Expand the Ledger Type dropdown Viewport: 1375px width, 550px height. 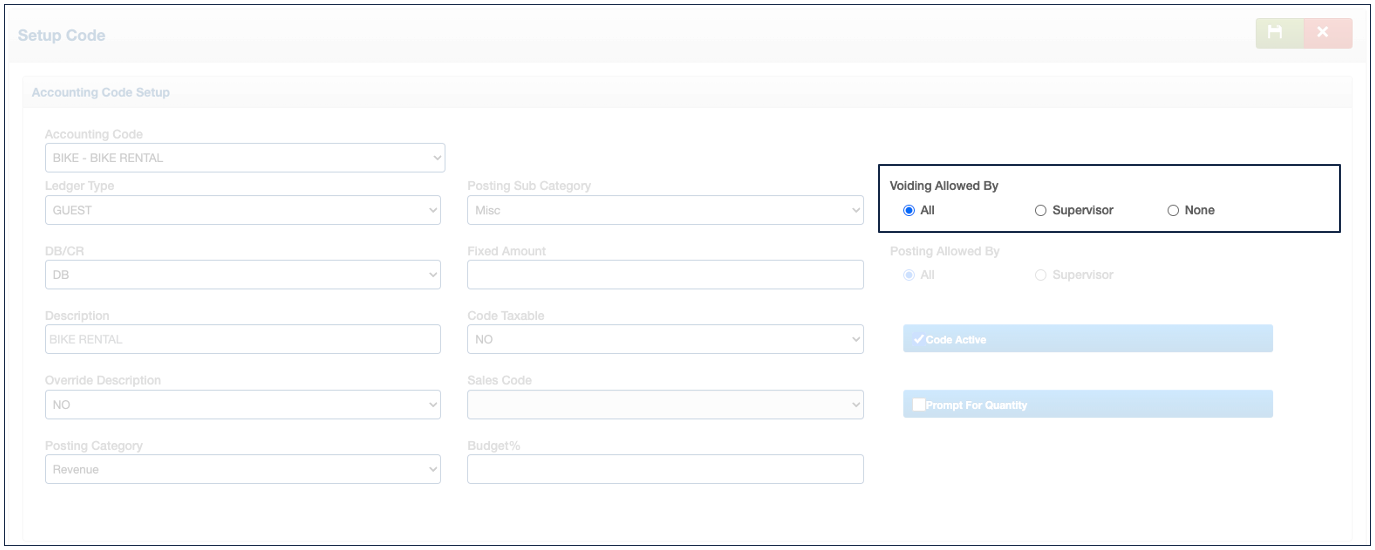click(242, 210)
